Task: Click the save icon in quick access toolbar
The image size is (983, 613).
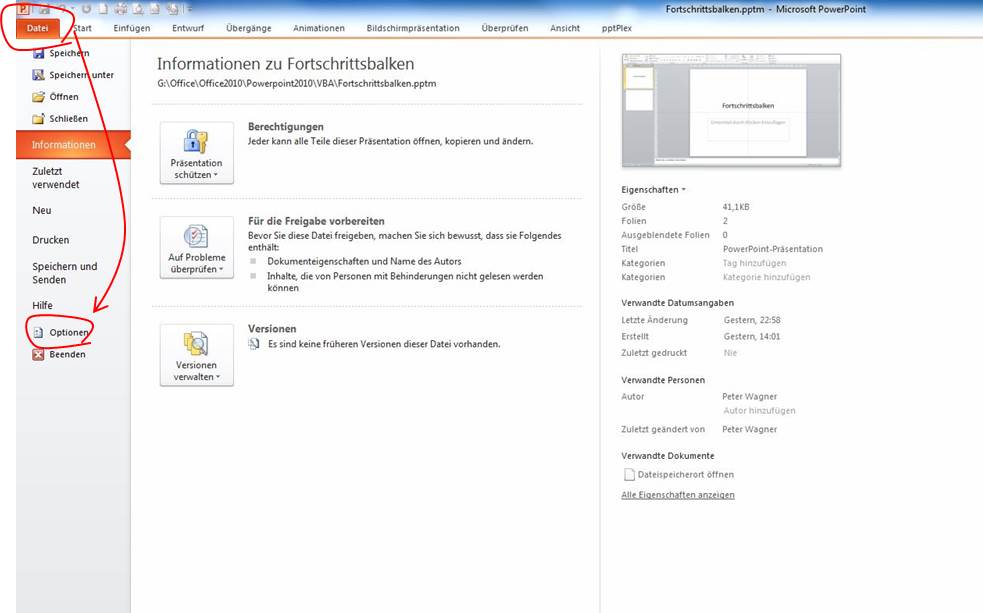Action: pos(44,9)
